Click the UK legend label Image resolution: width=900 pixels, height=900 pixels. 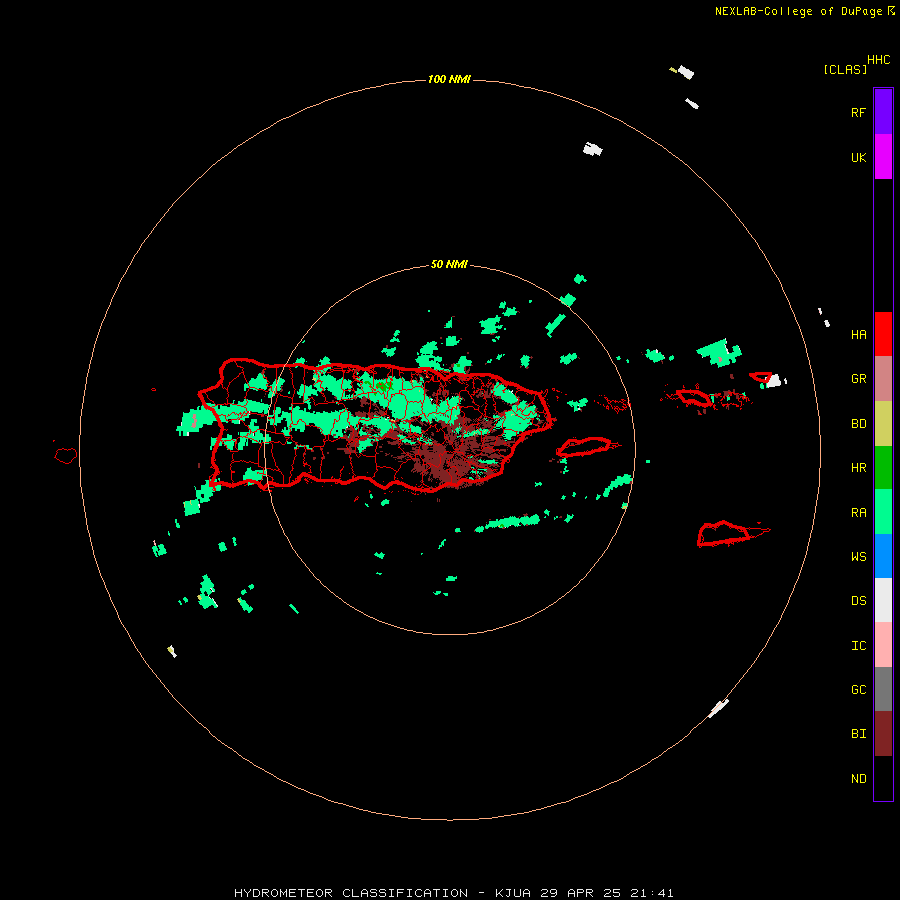pyautogui.click(x=858, y=157)
